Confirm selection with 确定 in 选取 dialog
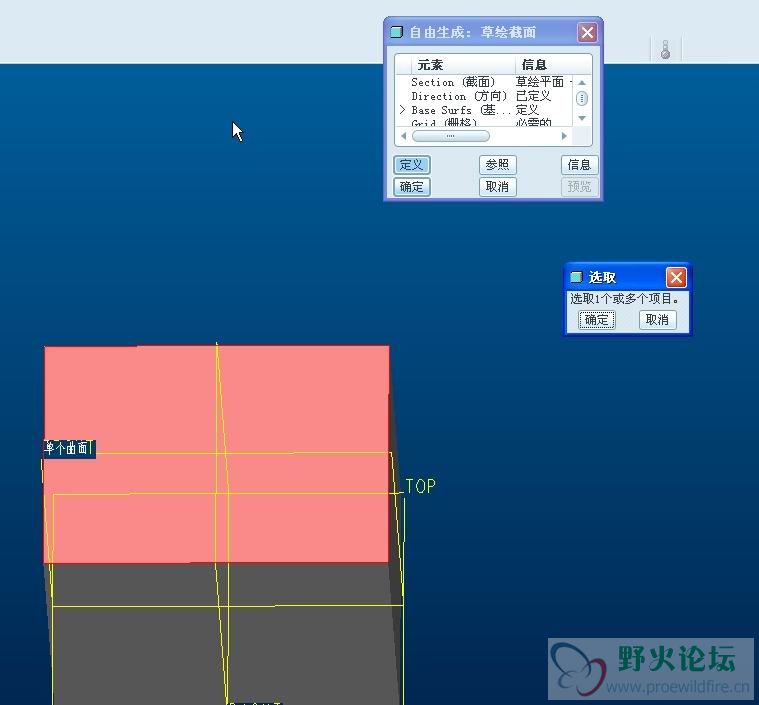The image size is (759, 705). 596,320
